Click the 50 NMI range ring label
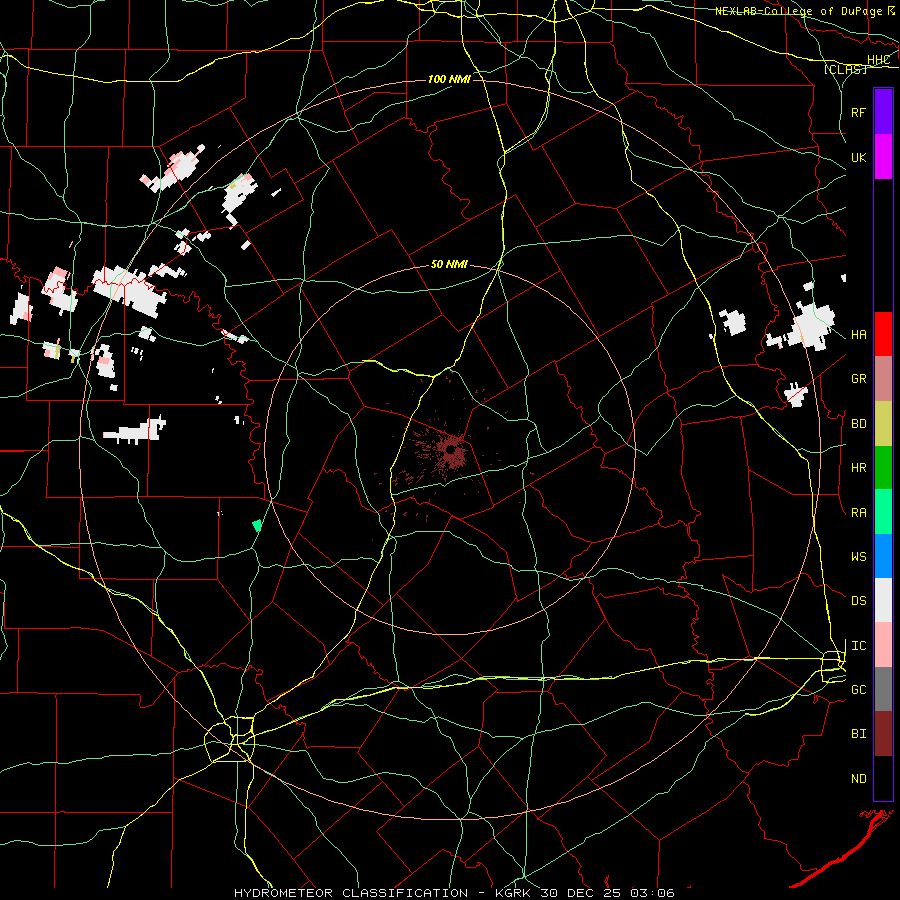 449,264
